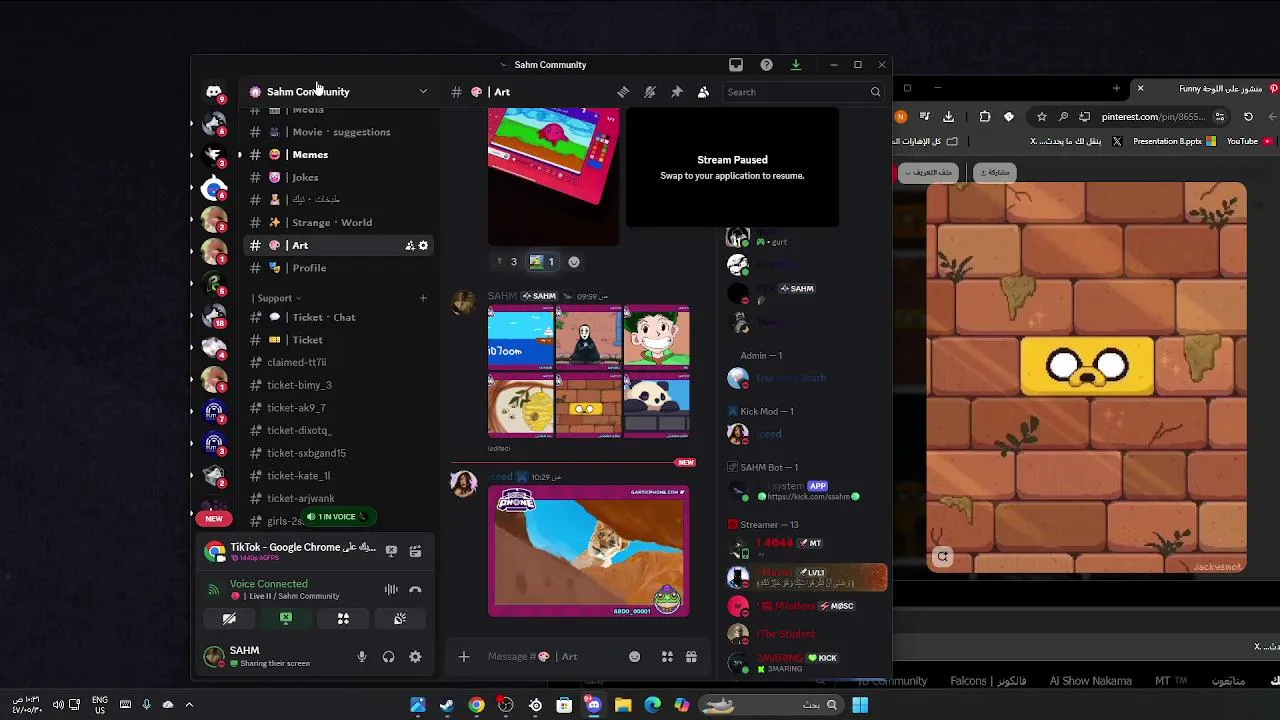
Task: Focus the Discord Search field
Action: (803, 92)
